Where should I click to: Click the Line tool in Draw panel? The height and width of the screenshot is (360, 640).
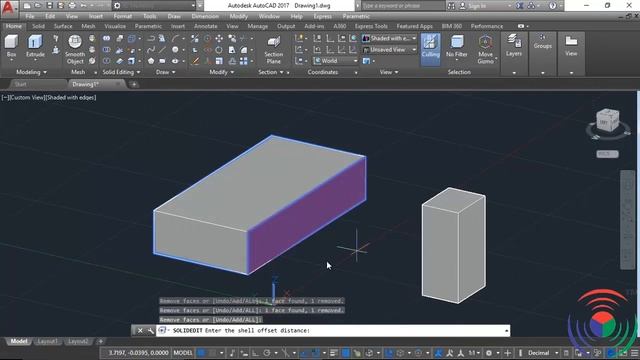pyautogui.click(x=162, y=50)
